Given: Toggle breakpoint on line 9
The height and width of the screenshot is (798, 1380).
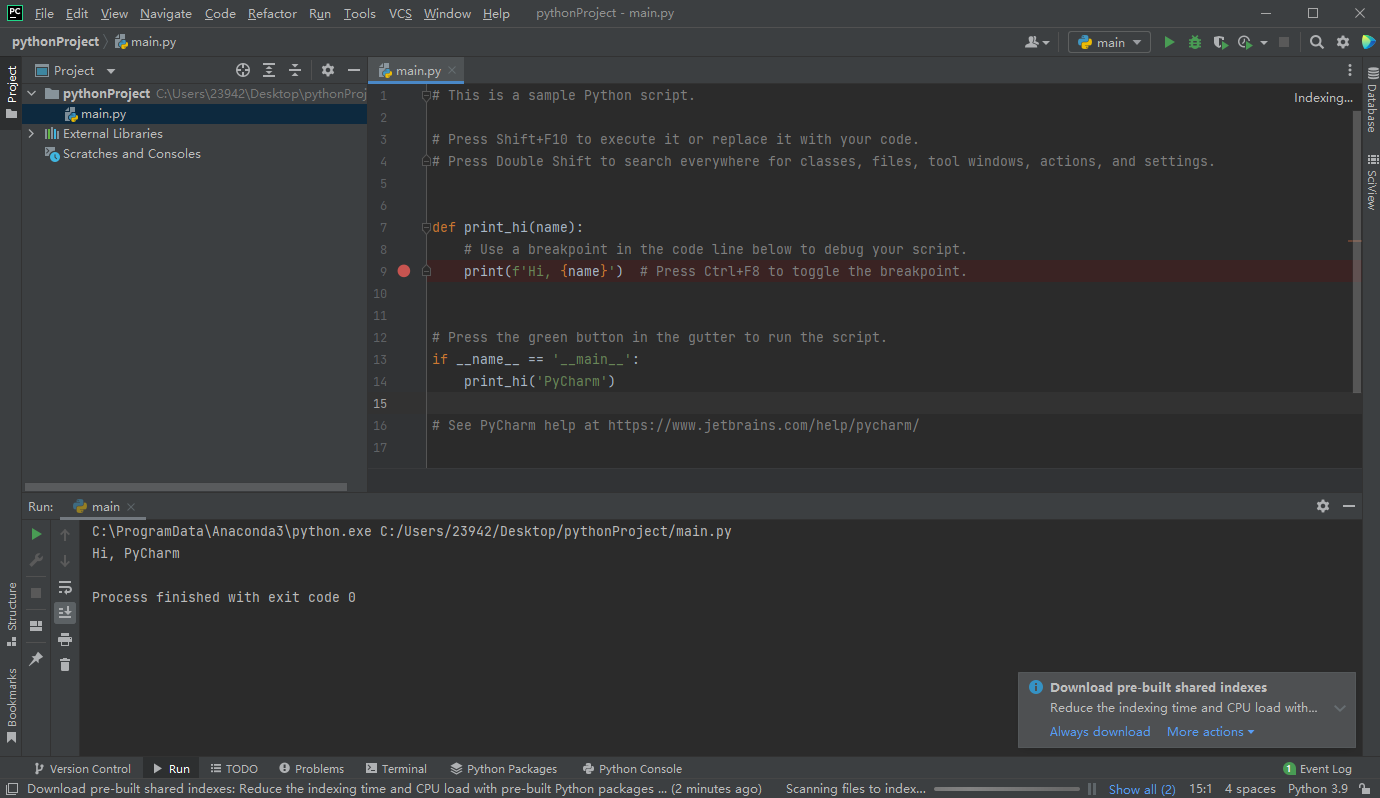Looking at the screenshot, I should 404,271.
